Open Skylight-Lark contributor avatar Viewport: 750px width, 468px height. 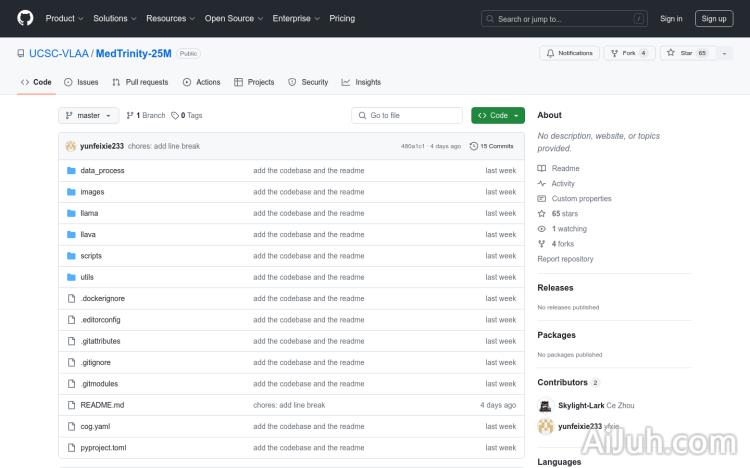pos(545,405)
